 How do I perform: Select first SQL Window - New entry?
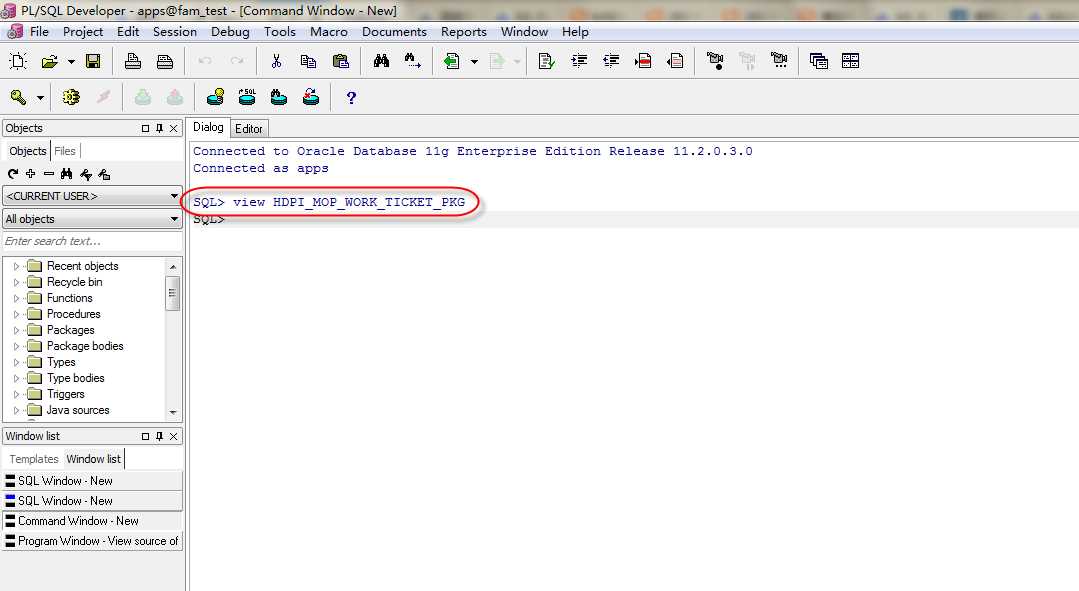tap(93, 481)
